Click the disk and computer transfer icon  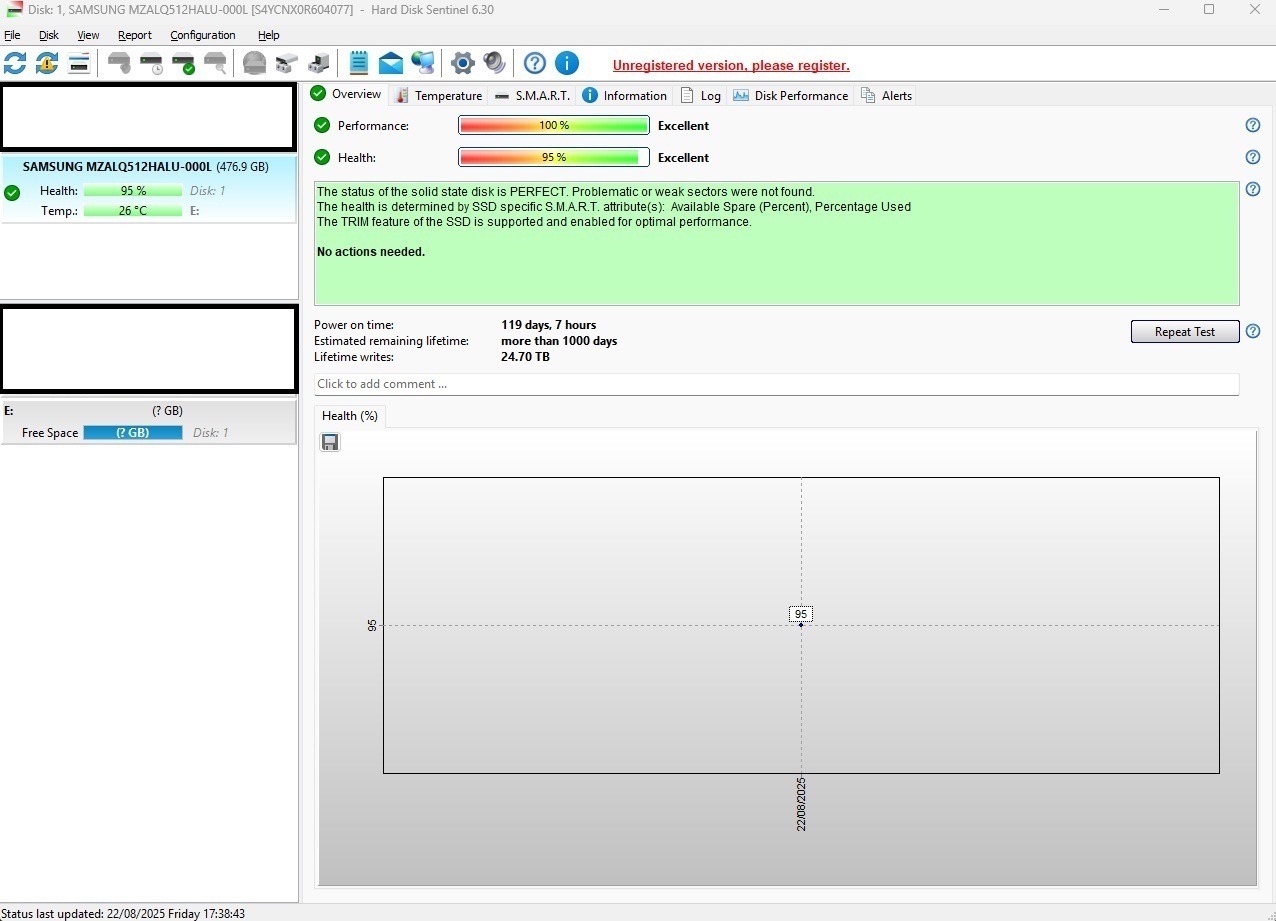point(319,64)
